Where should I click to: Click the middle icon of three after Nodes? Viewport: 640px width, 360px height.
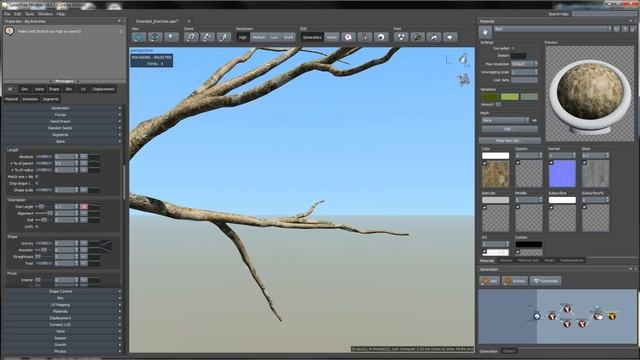point(364,37)
